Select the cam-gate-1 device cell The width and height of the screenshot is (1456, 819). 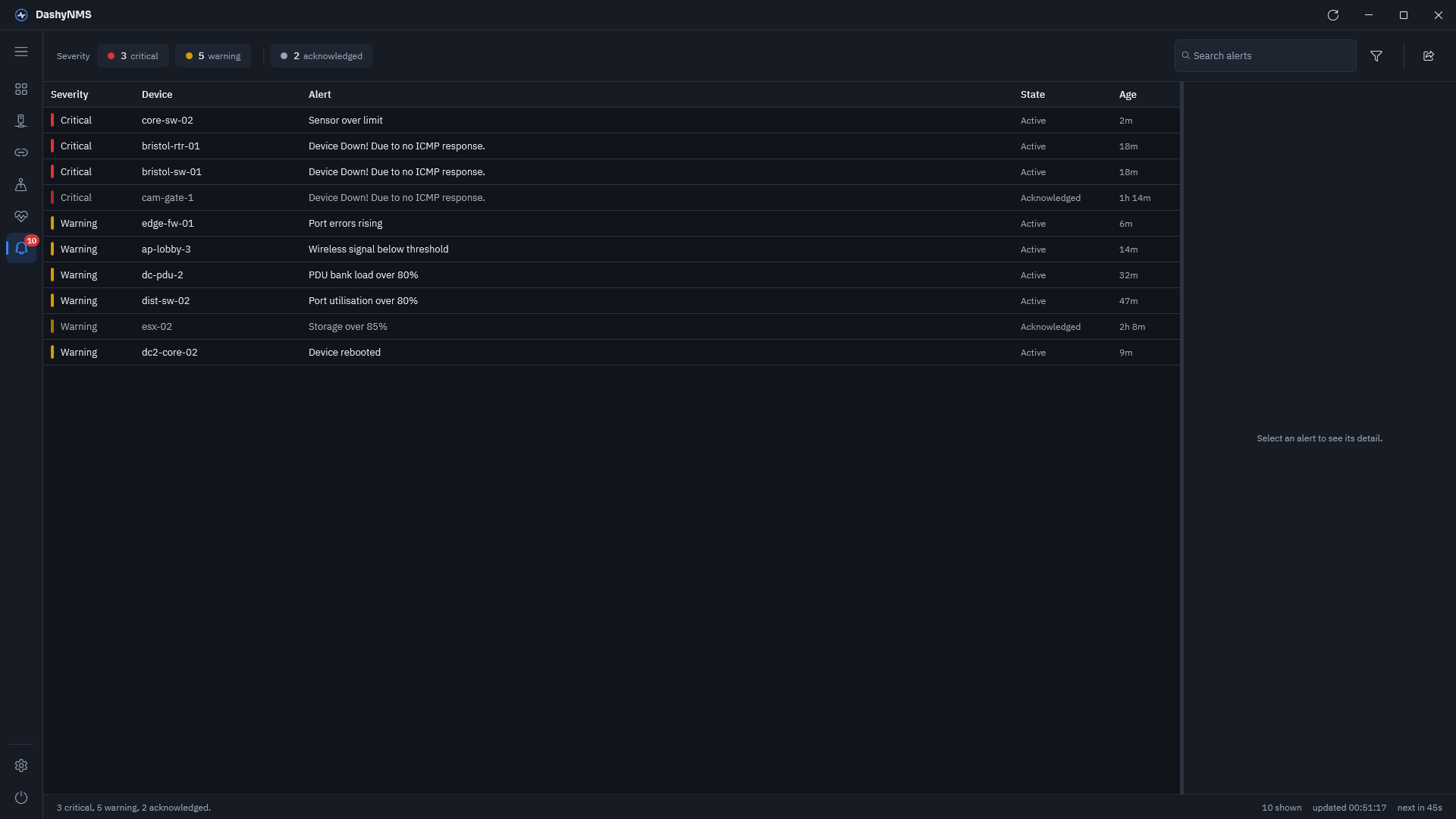coord(168,198)
